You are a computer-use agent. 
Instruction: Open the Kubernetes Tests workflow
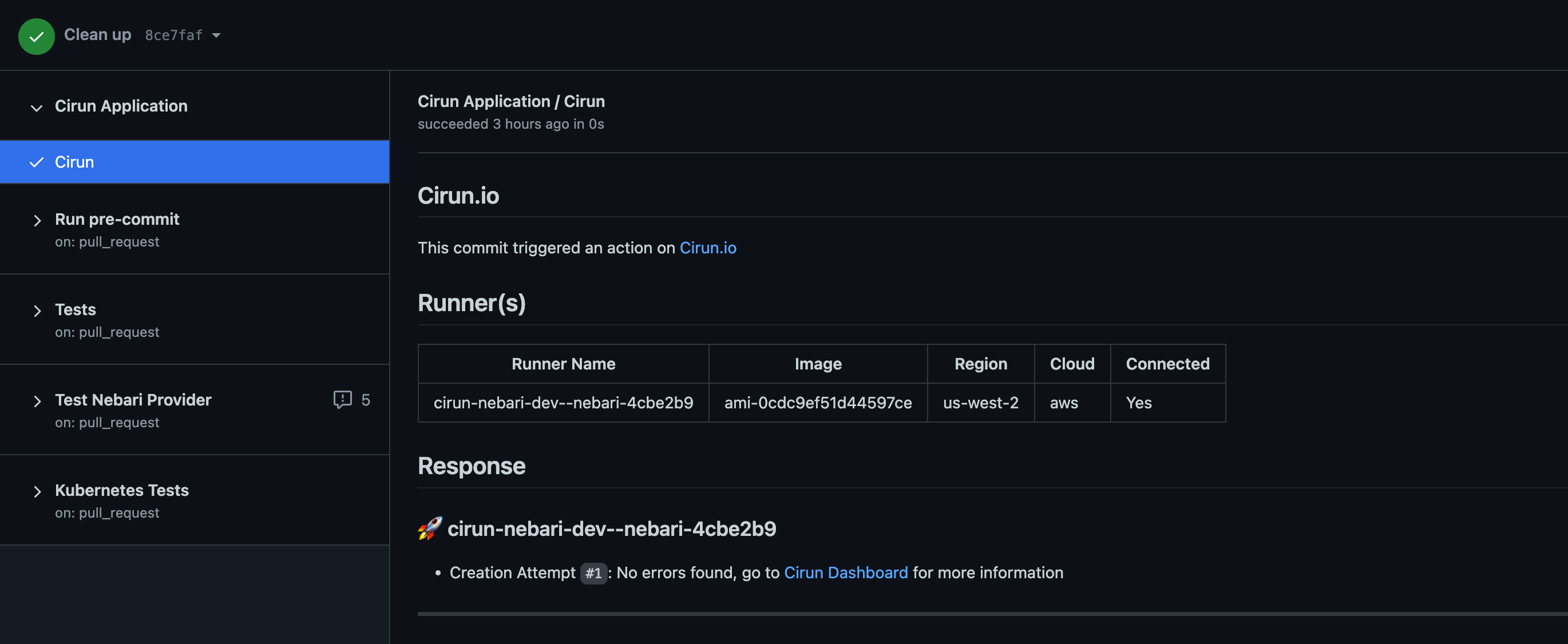pyautogui.click(x=122, y=490)
